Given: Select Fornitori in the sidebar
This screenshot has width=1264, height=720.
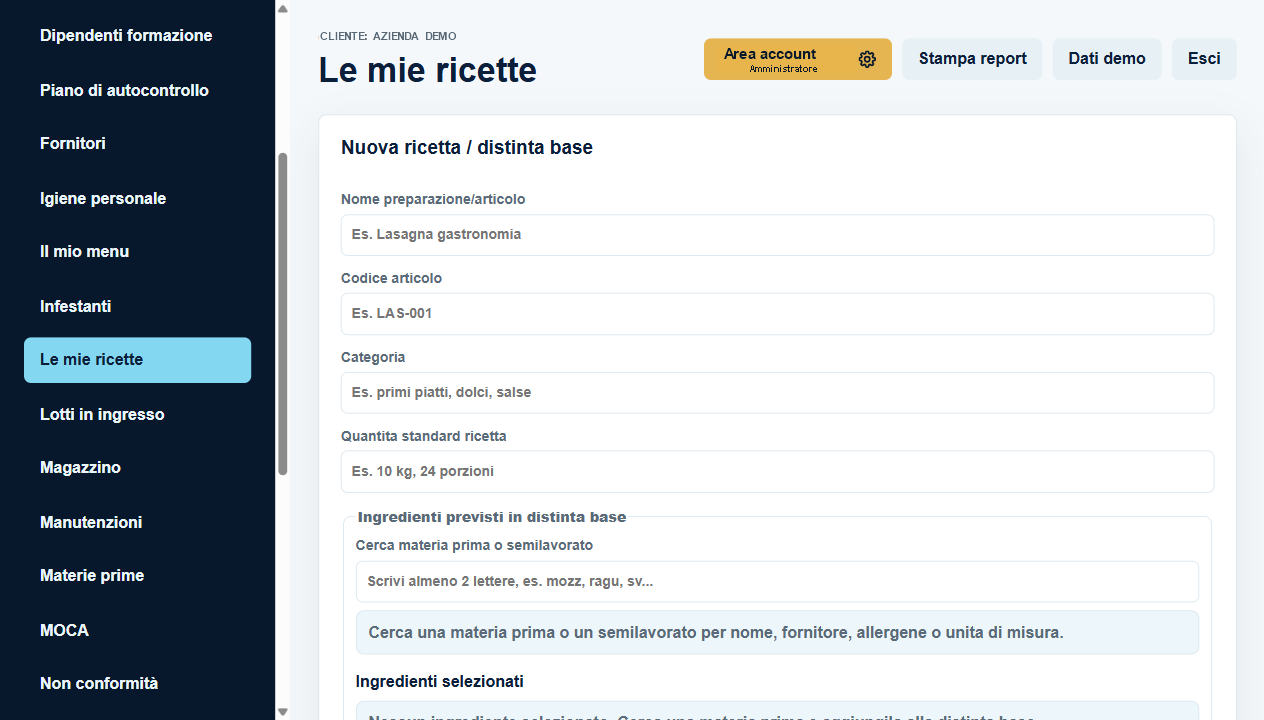Looking at the screenshot, I should click(137, 144).
